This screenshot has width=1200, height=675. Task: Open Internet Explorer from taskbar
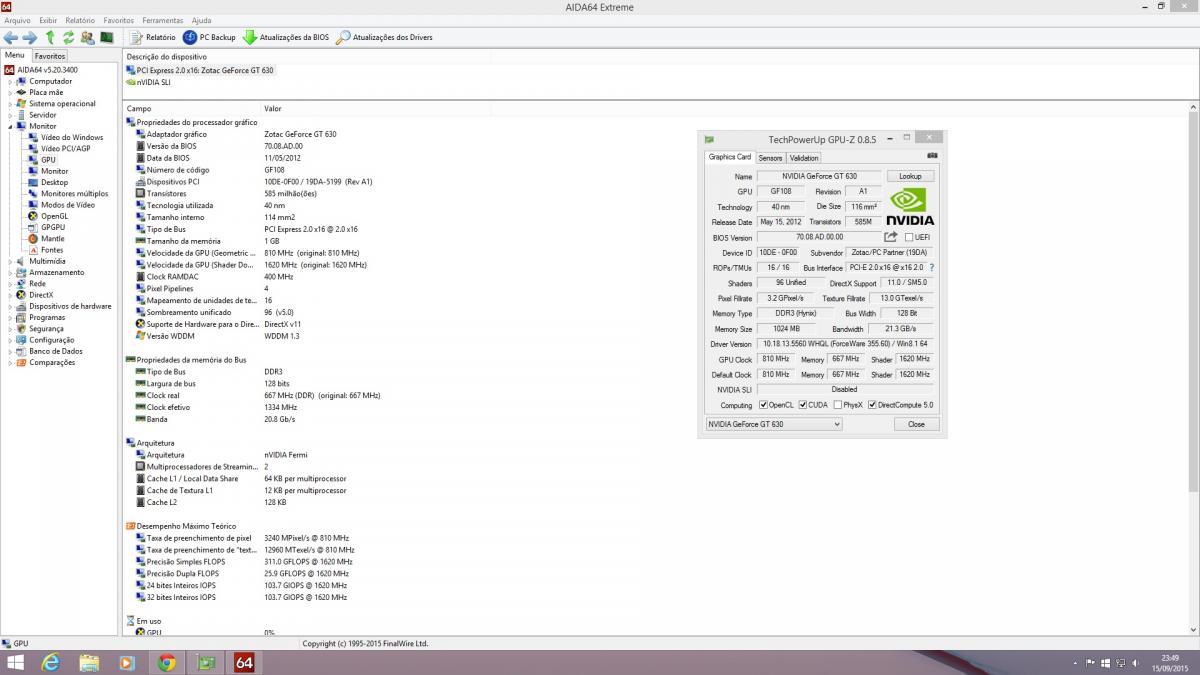pyautogui.click(x=51, y=662)
